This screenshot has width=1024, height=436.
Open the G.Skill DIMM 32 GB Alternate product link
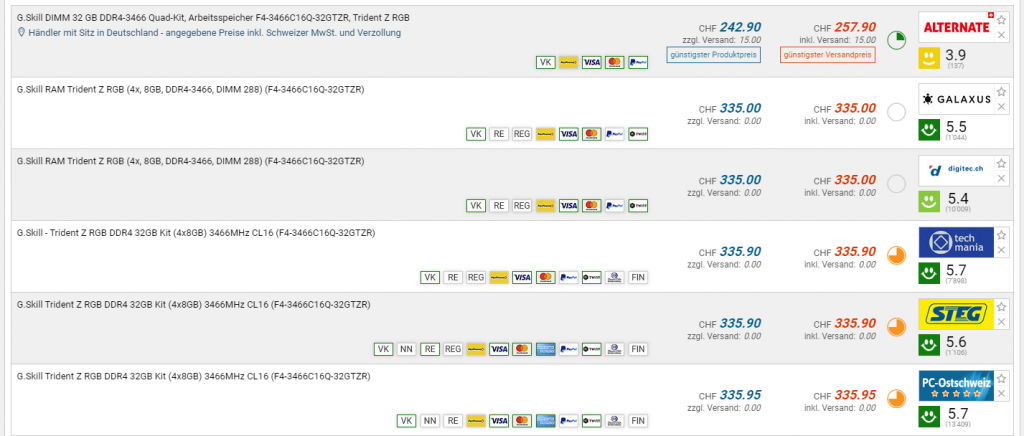click(x=213, y=18)
